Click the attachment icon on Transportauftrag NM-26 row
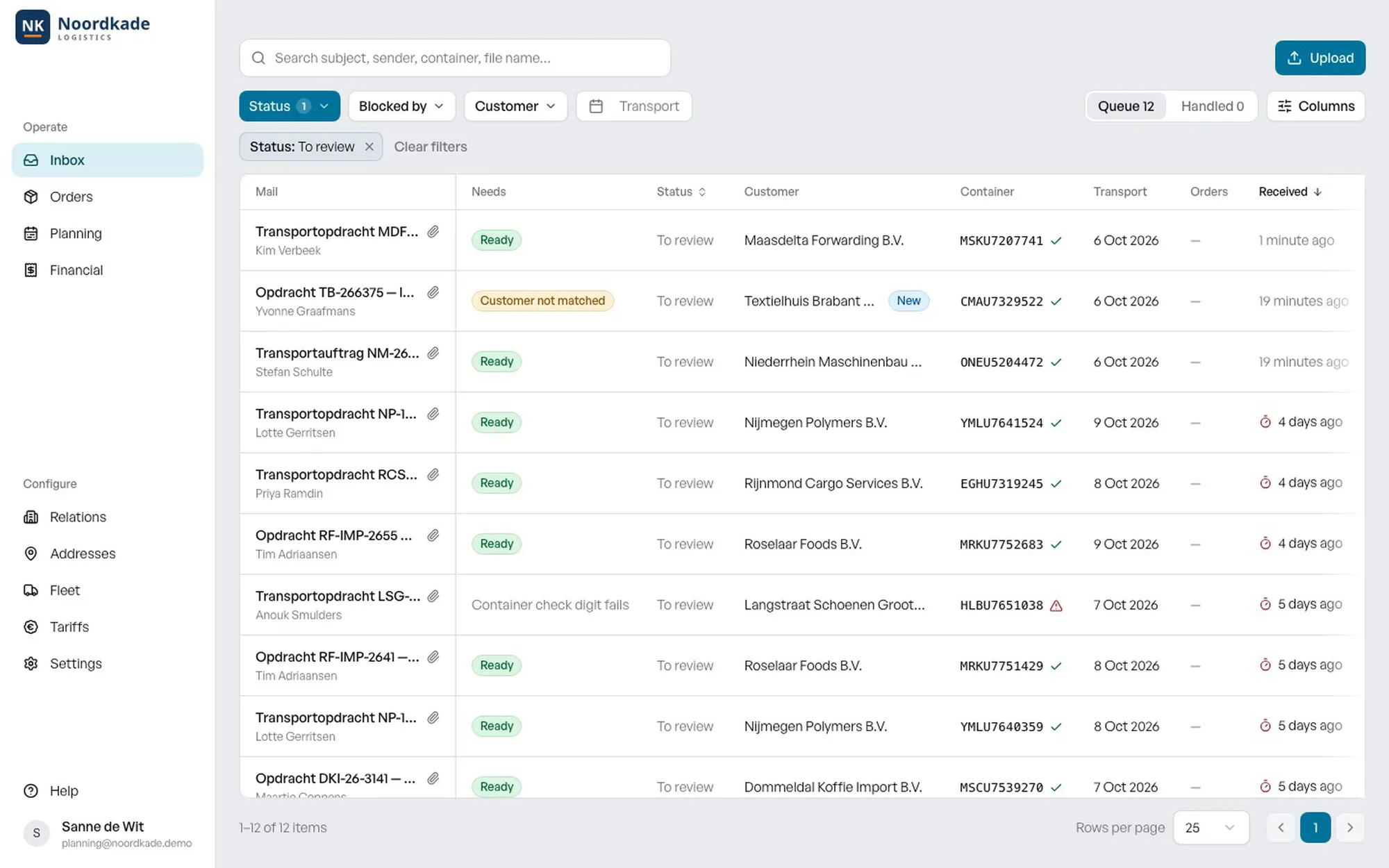This screenshot has width=1389, height=868. pyautogui.click(x=433, y=353)
